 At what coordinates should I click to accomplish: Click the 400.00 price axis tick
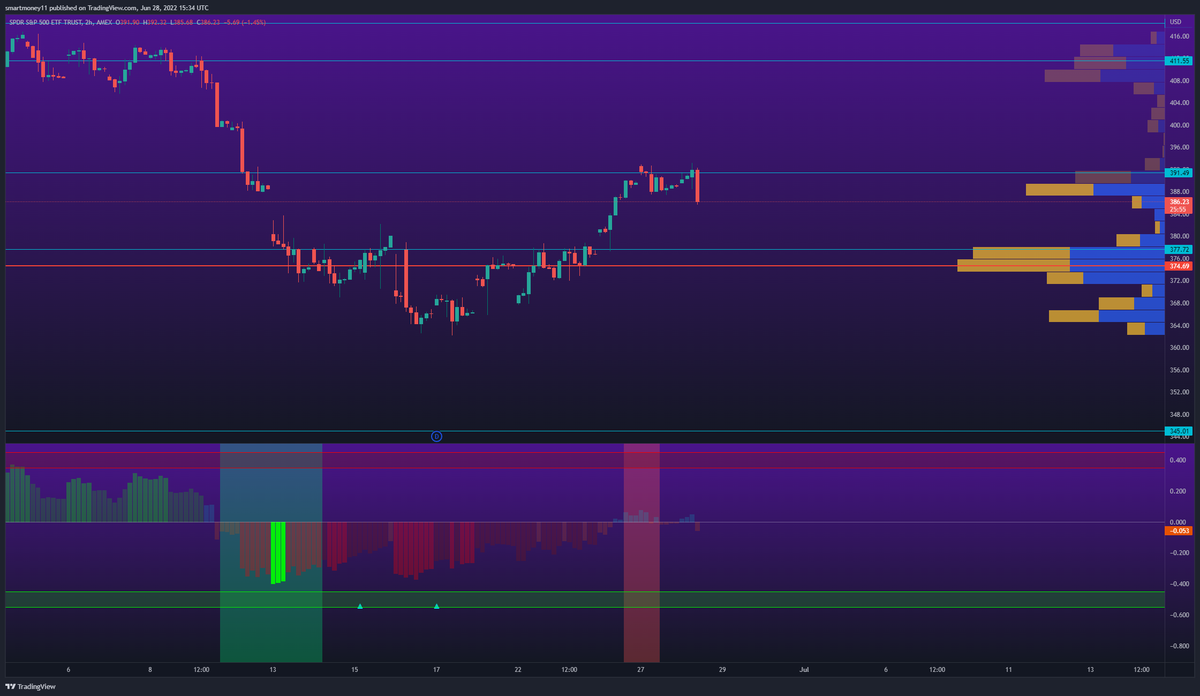point(1179,125)
